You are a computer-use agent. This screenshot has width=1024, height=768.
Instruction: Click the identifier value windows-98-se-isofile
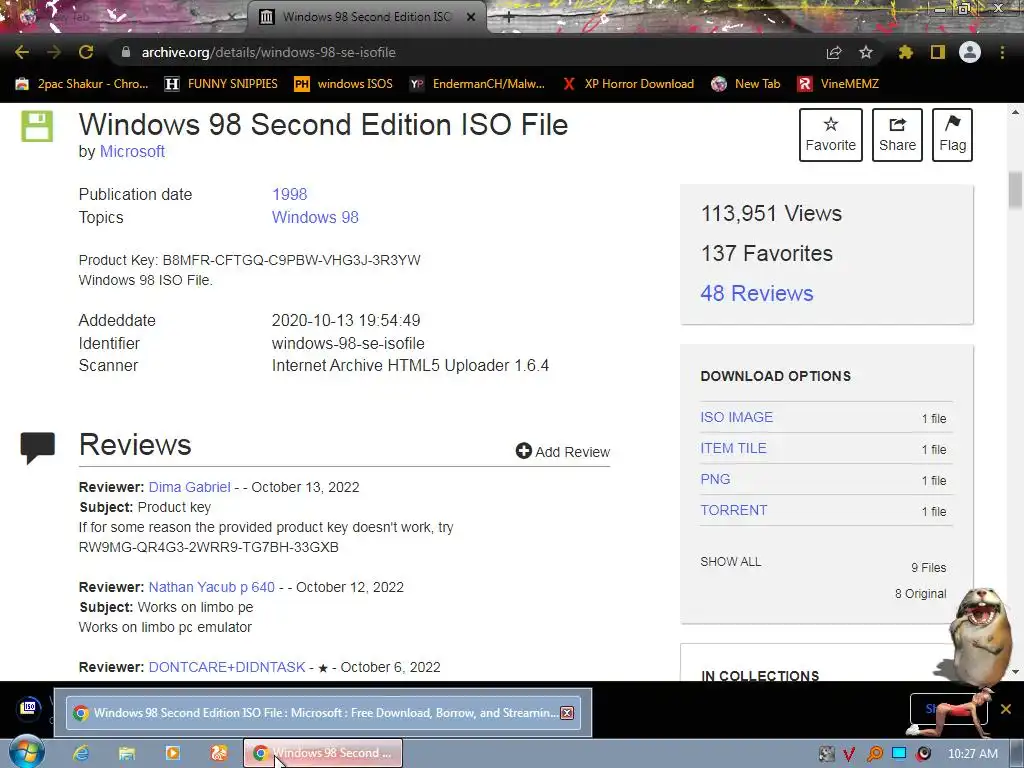point(348,344)
